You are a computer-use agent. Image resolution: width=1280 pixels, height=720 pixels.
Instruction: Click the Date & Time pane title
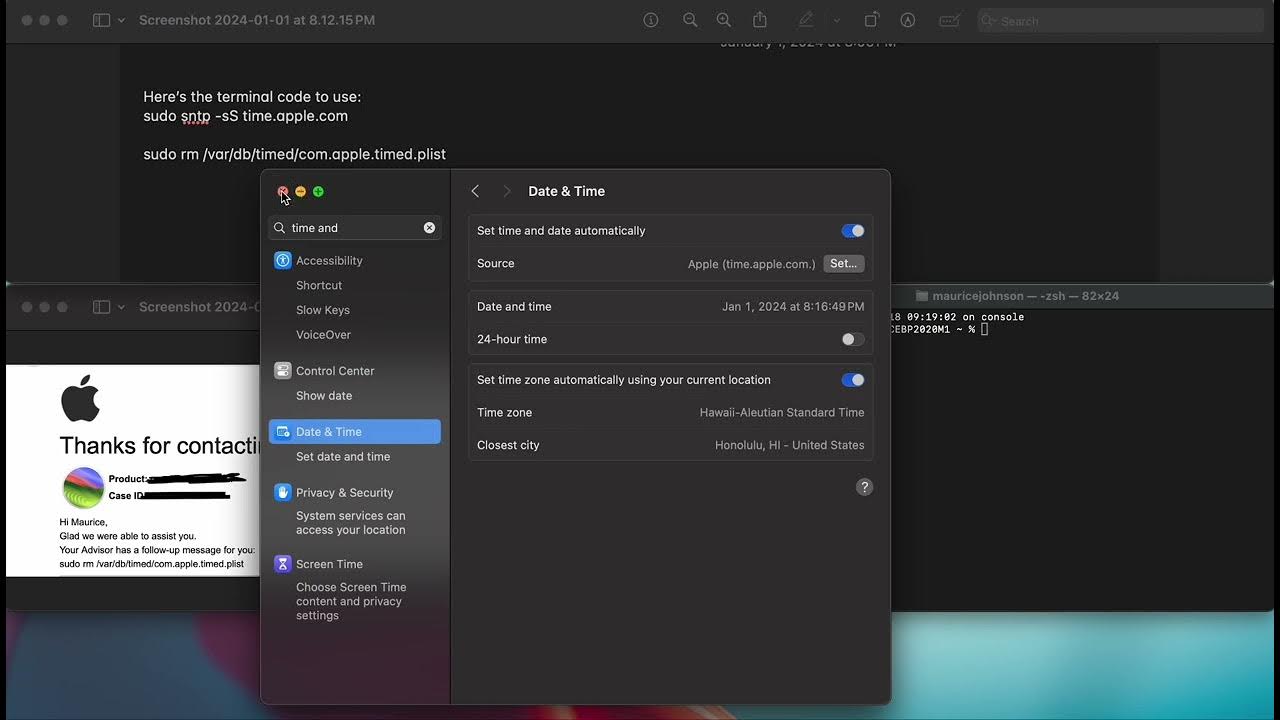[x=566, y=191]
